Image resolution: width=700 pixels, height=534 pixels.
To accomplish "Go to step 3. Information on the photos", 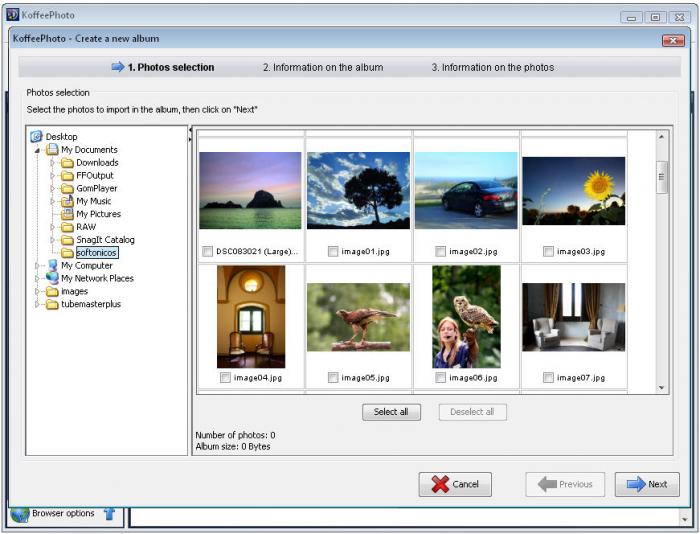I will click(492, 67).
